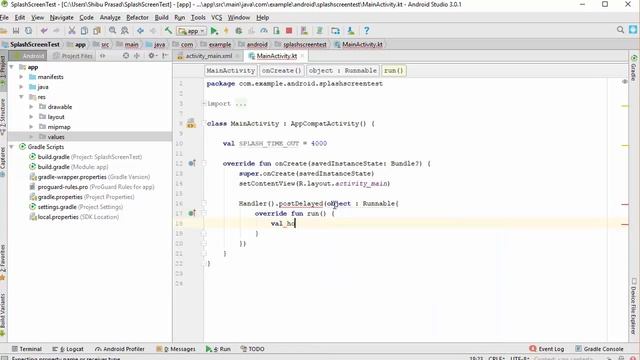Click the Debug app bug icon
Screen dimensions: 640x360
point(239,31)
